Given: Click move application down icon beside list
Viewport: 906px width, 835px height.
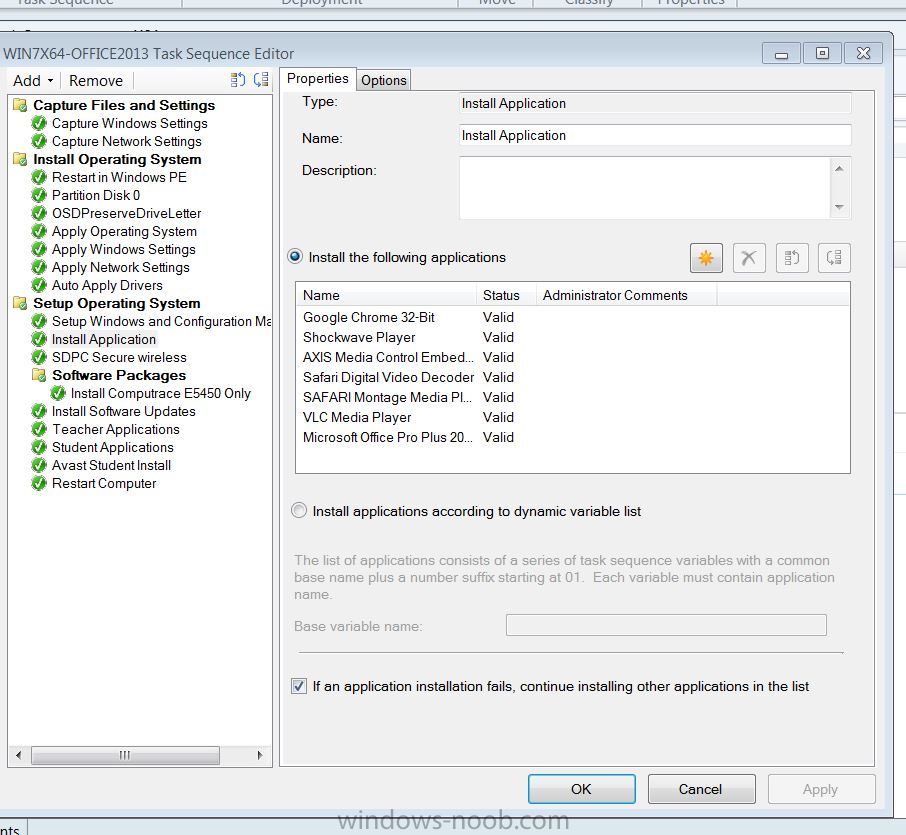Looking at the screenshot, I should 834,257.
